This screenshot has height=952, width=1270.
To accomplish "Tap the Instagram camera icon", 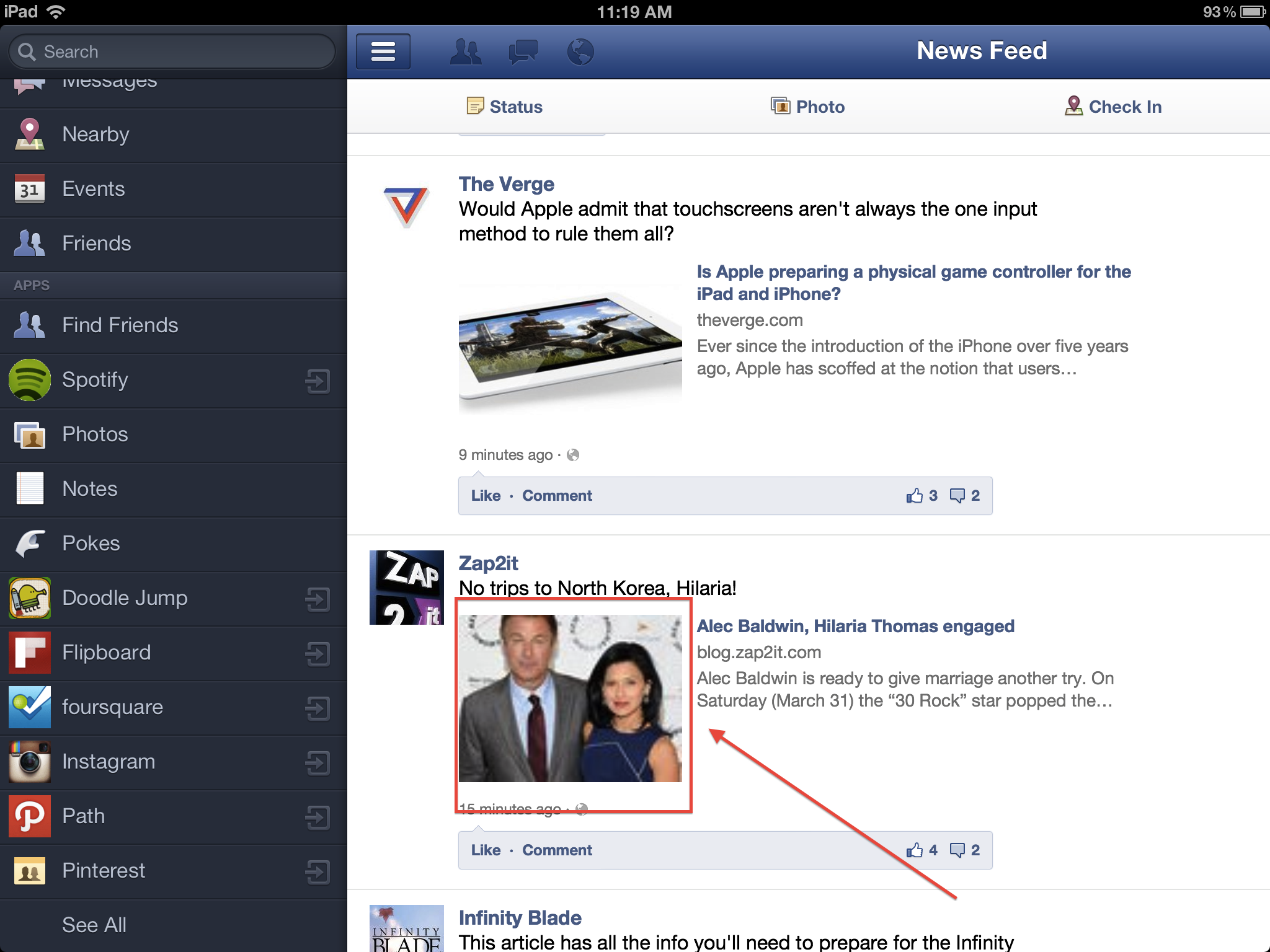I will pos(29,762).
